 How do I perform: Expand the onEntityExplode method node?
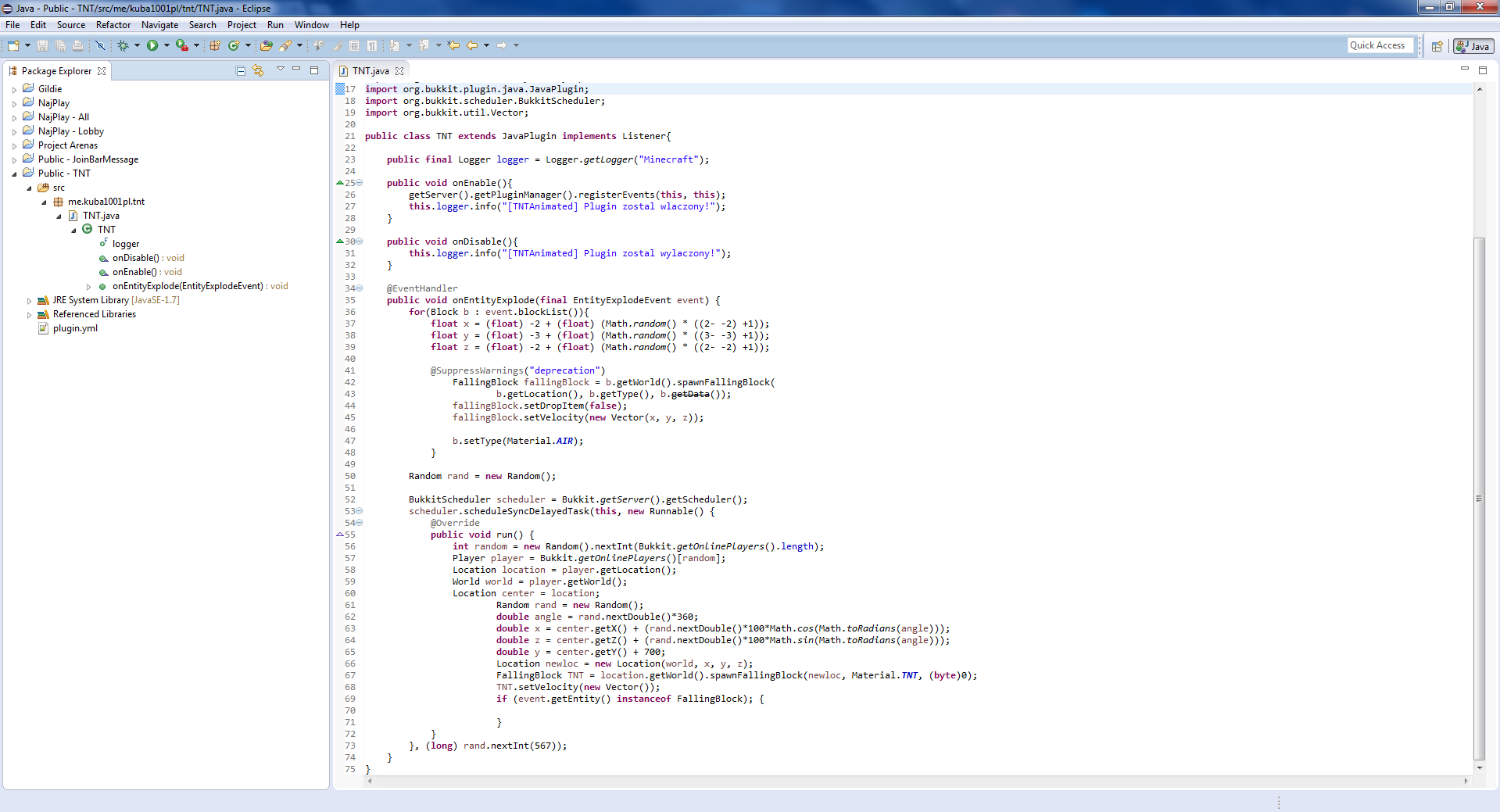point(88,287)
